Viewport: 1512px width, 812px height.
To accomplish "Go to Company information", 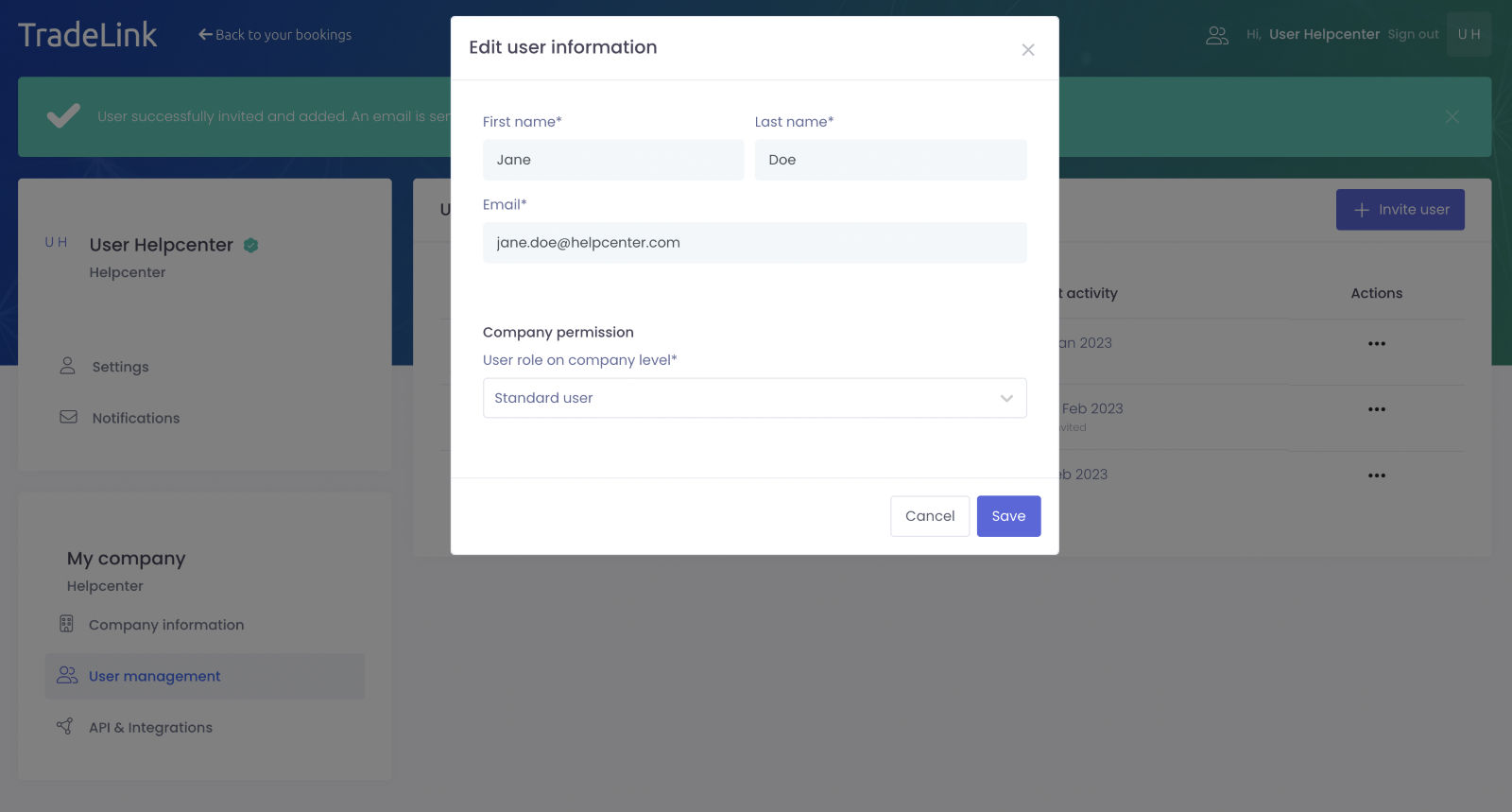I will 165,625.
